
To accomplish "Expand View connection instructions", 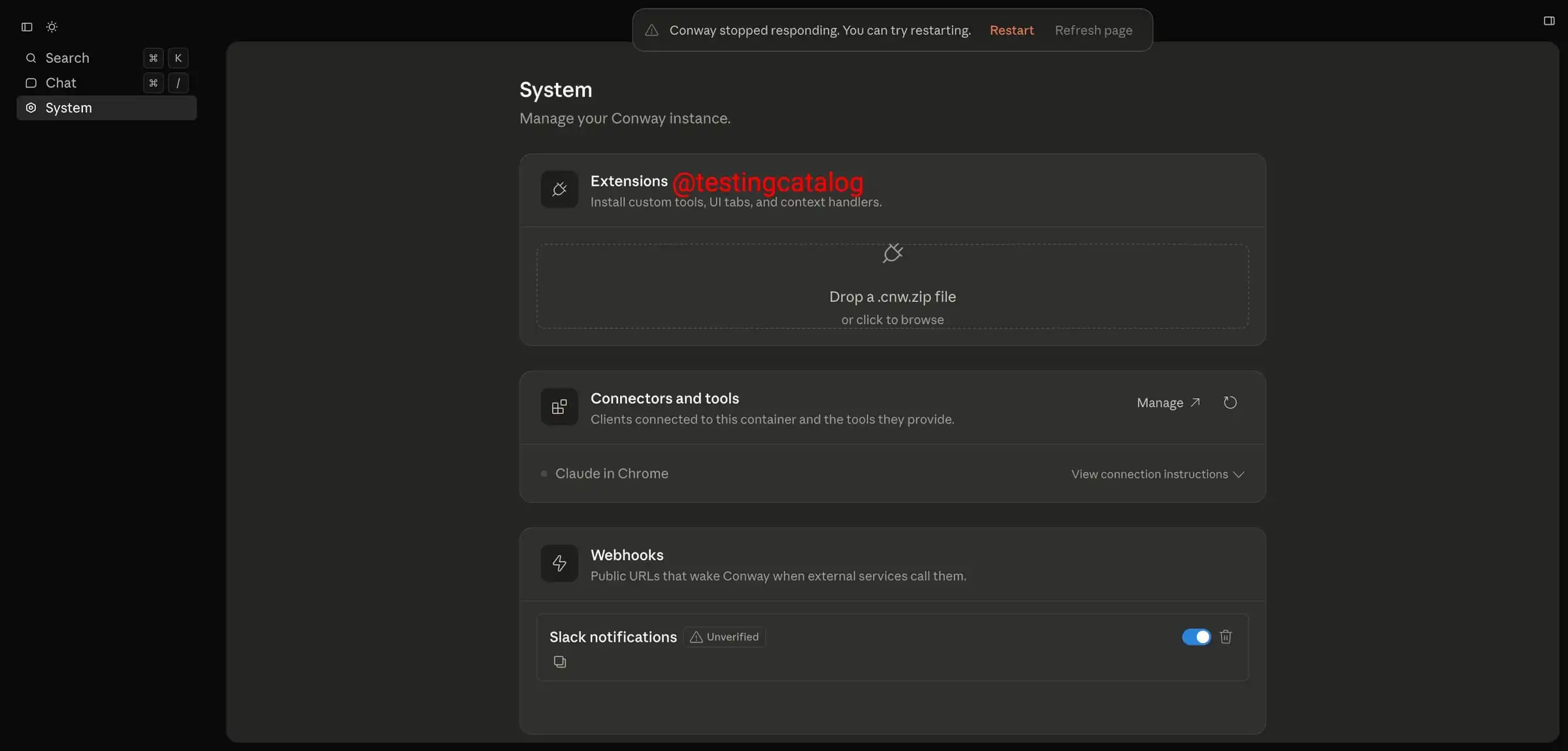I will (x=1157, y=474).
